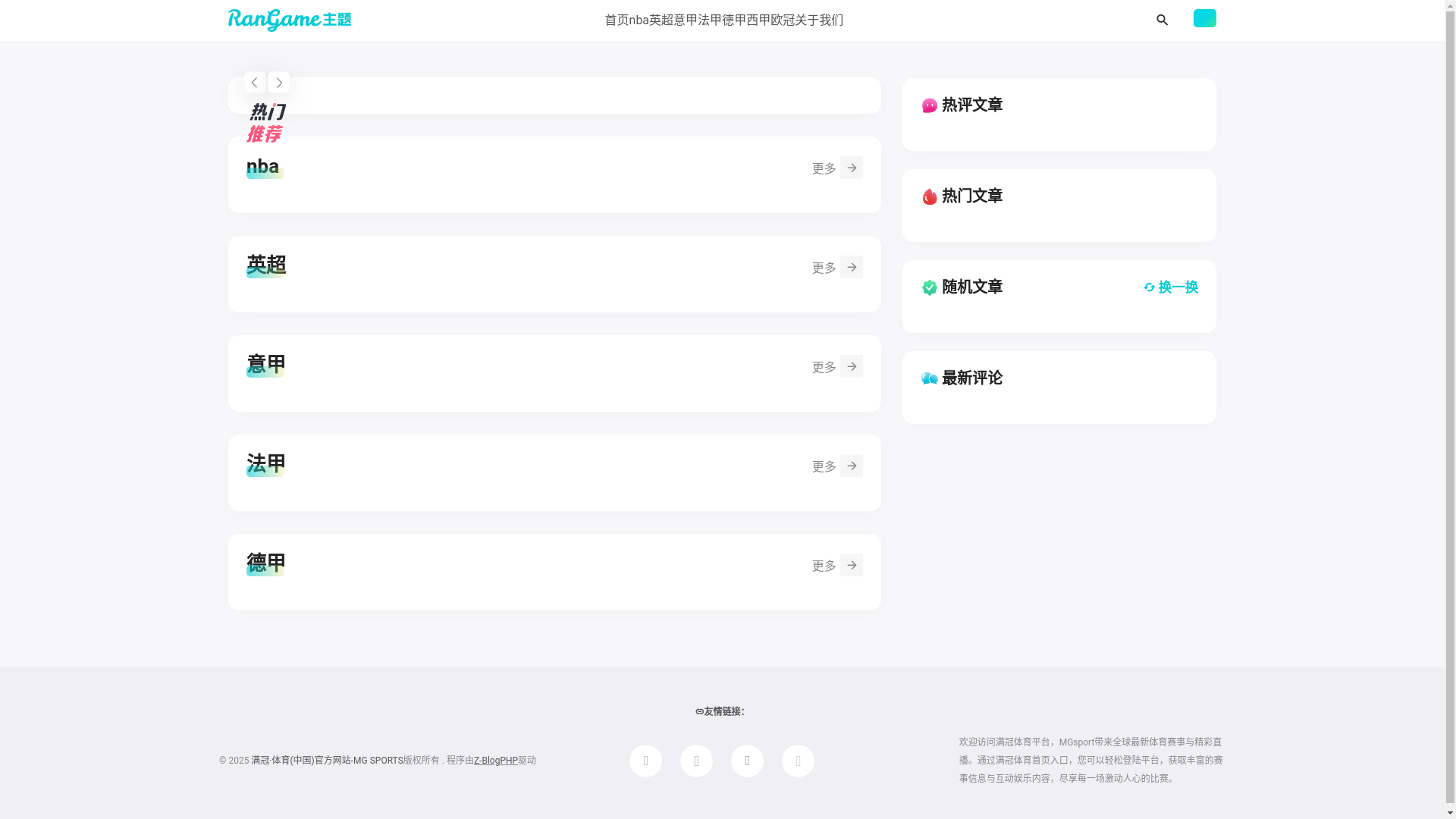Open 英超 in navigation menu
The image size is (1456, 819).
point(661,20)
